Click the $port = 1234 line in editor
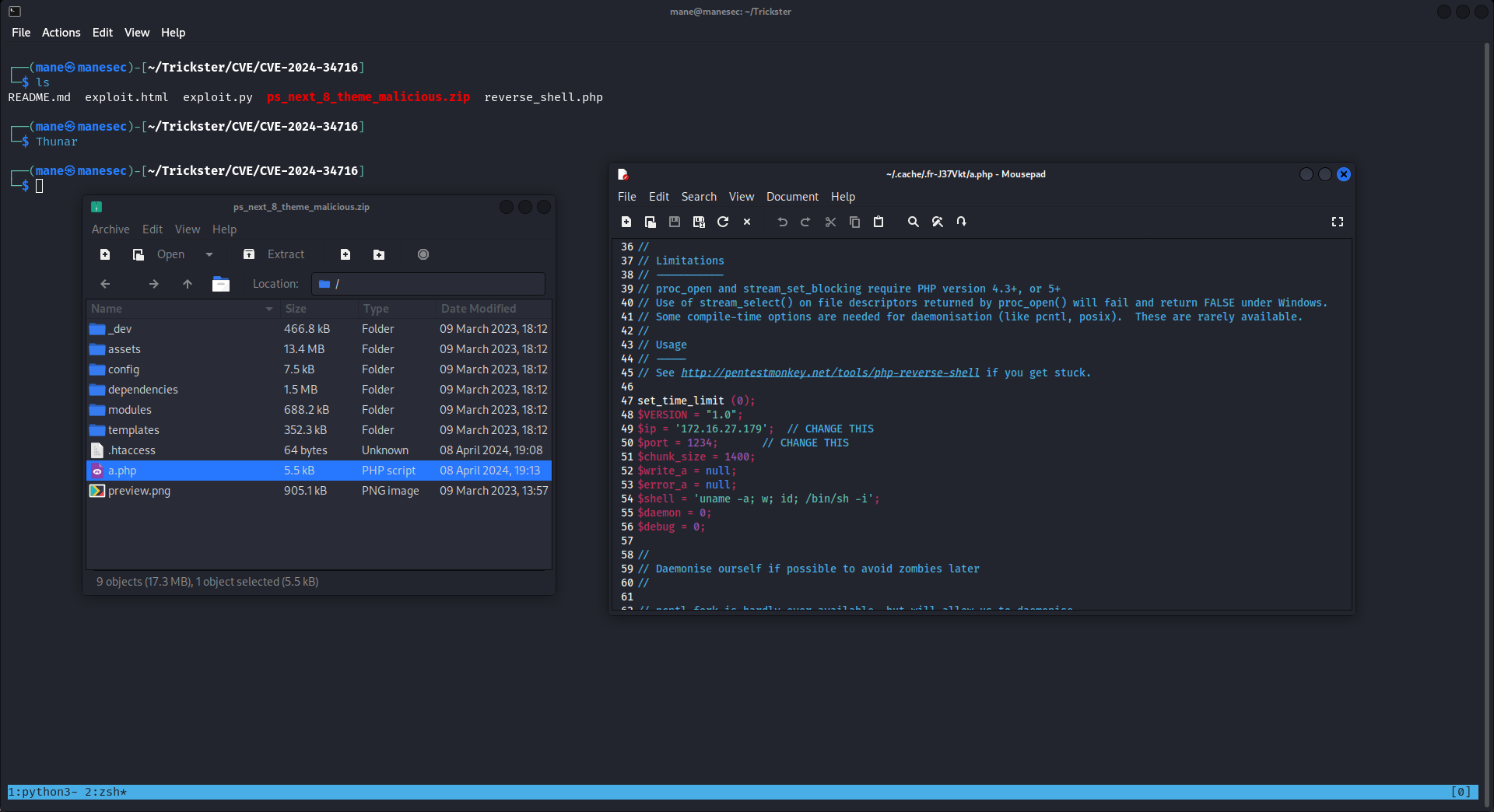 (743, 443)
